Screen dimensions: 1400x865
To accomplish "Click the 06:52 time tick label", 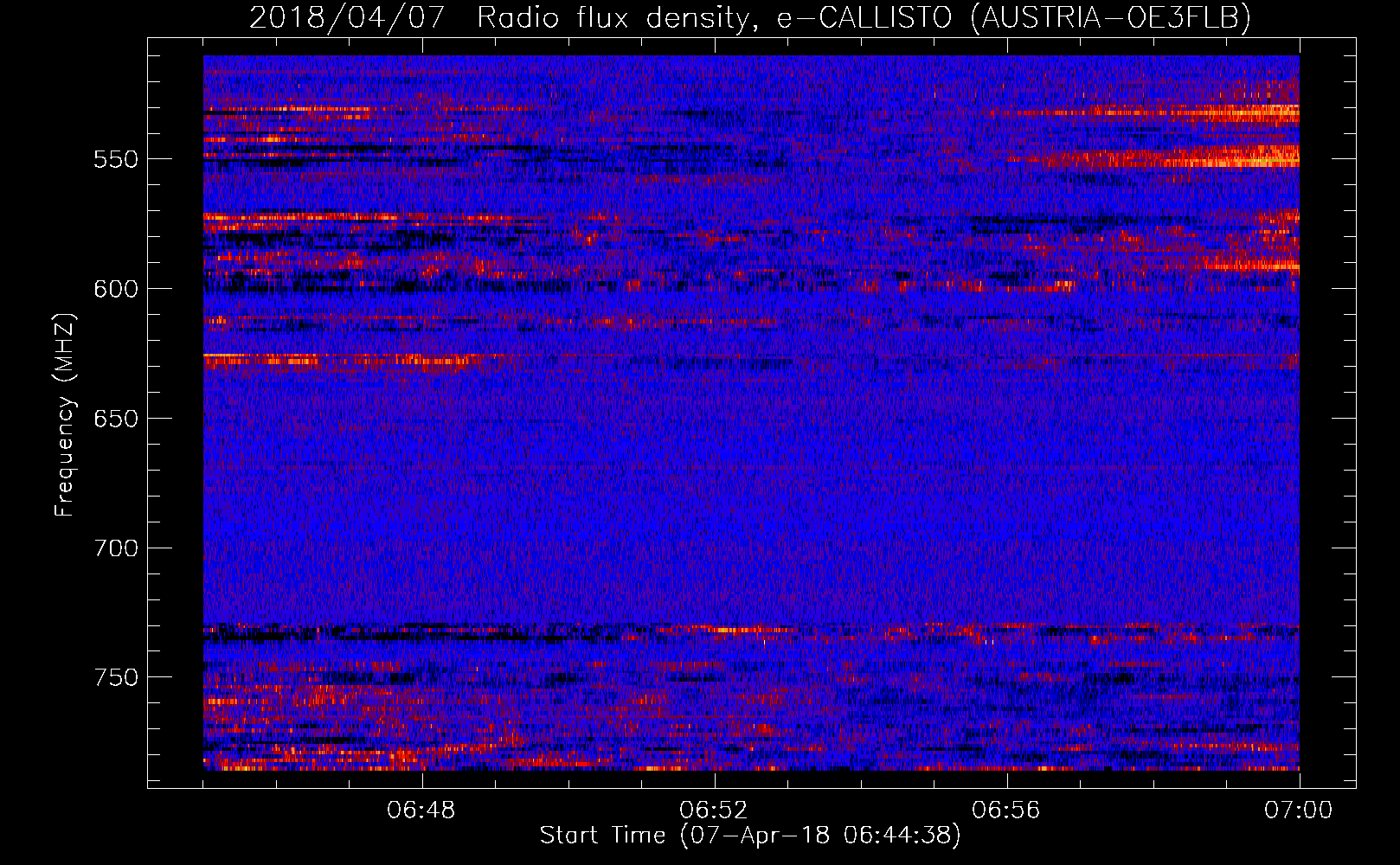I will (x=714, y=811).
